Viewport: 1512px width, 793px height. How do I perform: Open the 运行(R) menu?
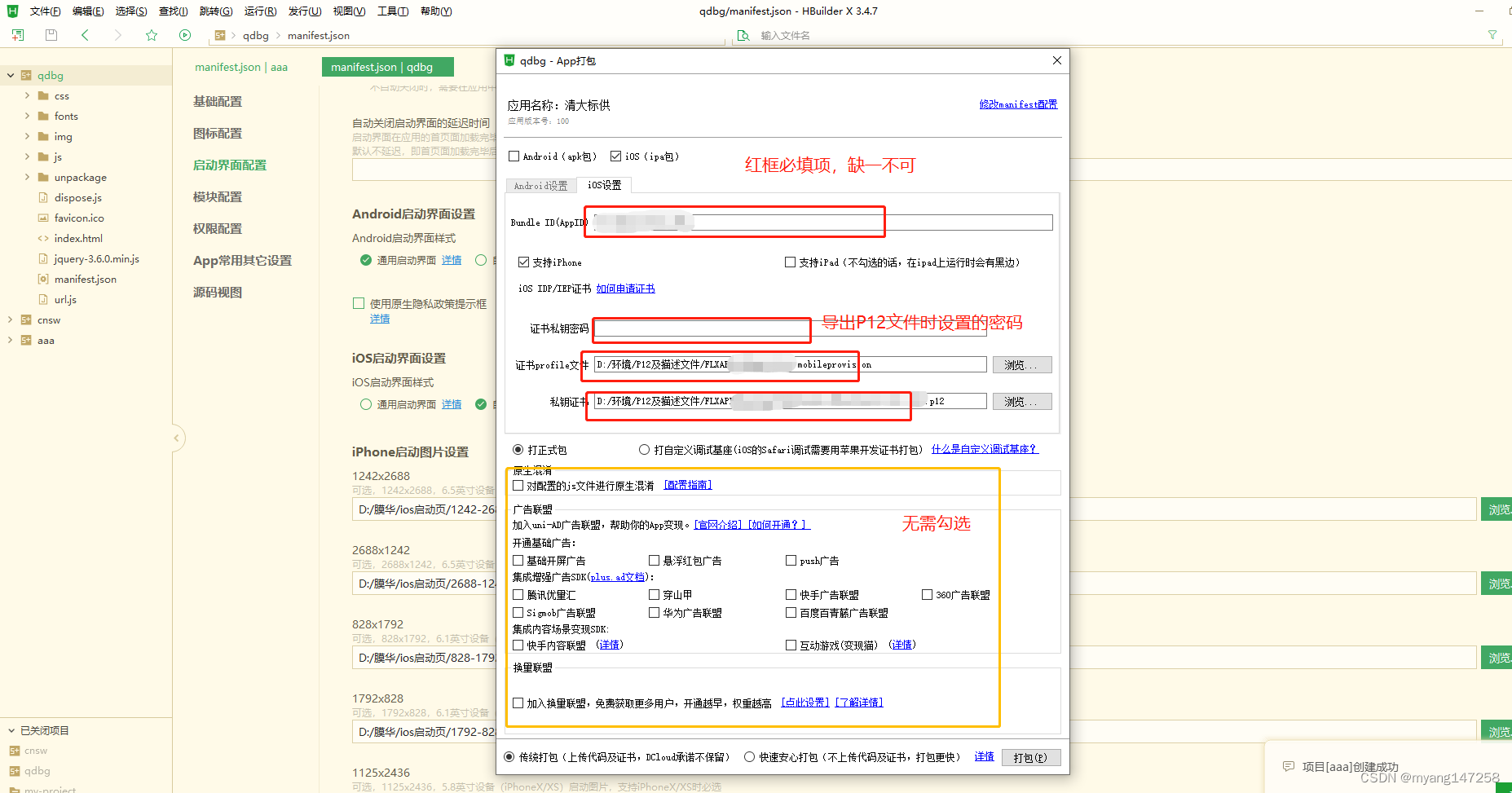click(x=260, y=11)
